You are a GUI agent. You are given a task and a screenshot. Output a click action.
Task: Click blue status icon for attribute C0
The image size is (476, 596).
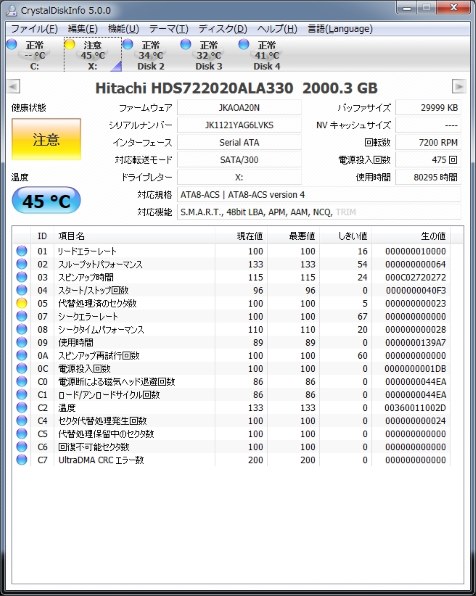pos(22,381)
